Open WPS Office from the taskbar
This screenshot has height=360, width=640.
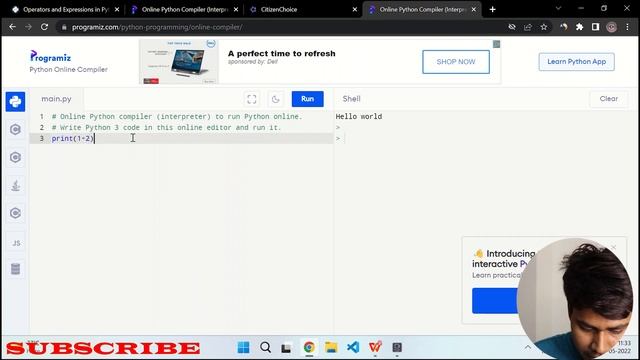pos(375,347)
